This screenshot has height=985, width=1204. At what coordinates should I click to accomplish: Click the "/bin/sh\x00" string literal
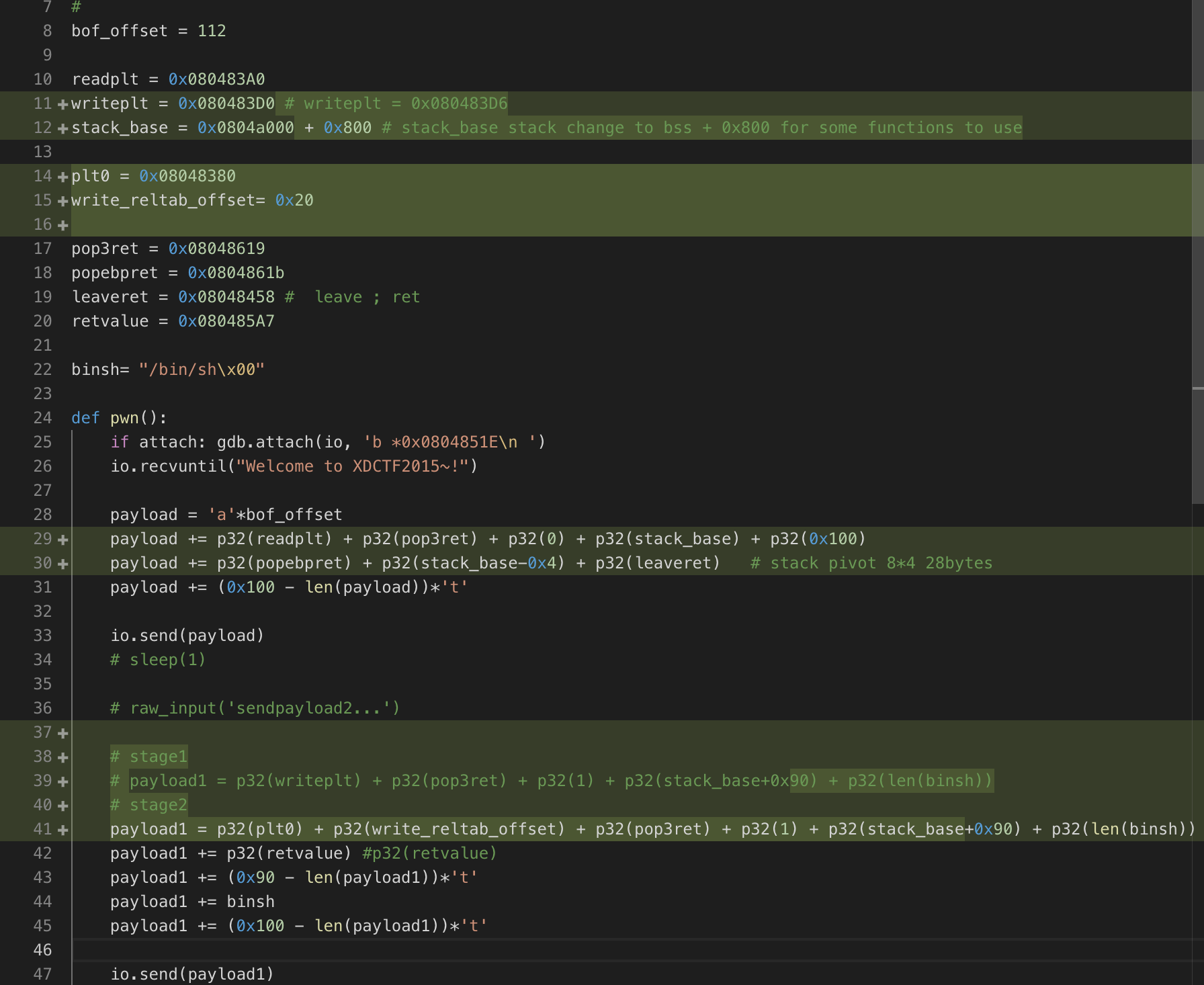202,370
